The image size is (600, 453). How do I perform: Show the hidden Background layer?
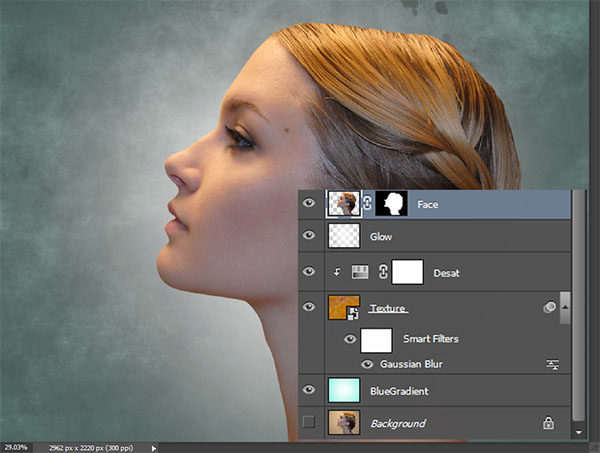[x=309, y=424]
